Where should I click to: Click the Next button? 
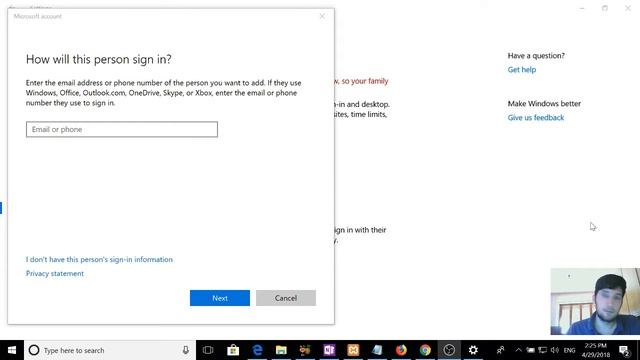[x=220, y=298]
